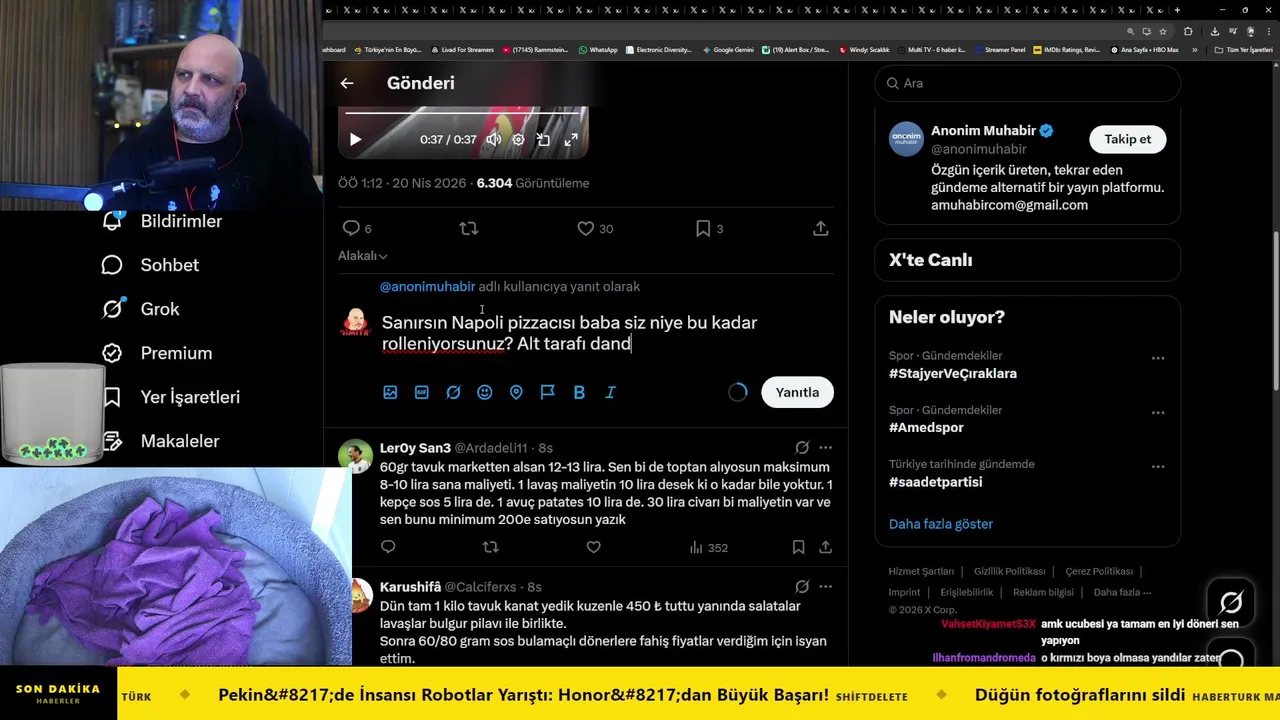Toggle italic formatting in reply
Viewport: 1280px width, 720px height.
coord(610,393)
